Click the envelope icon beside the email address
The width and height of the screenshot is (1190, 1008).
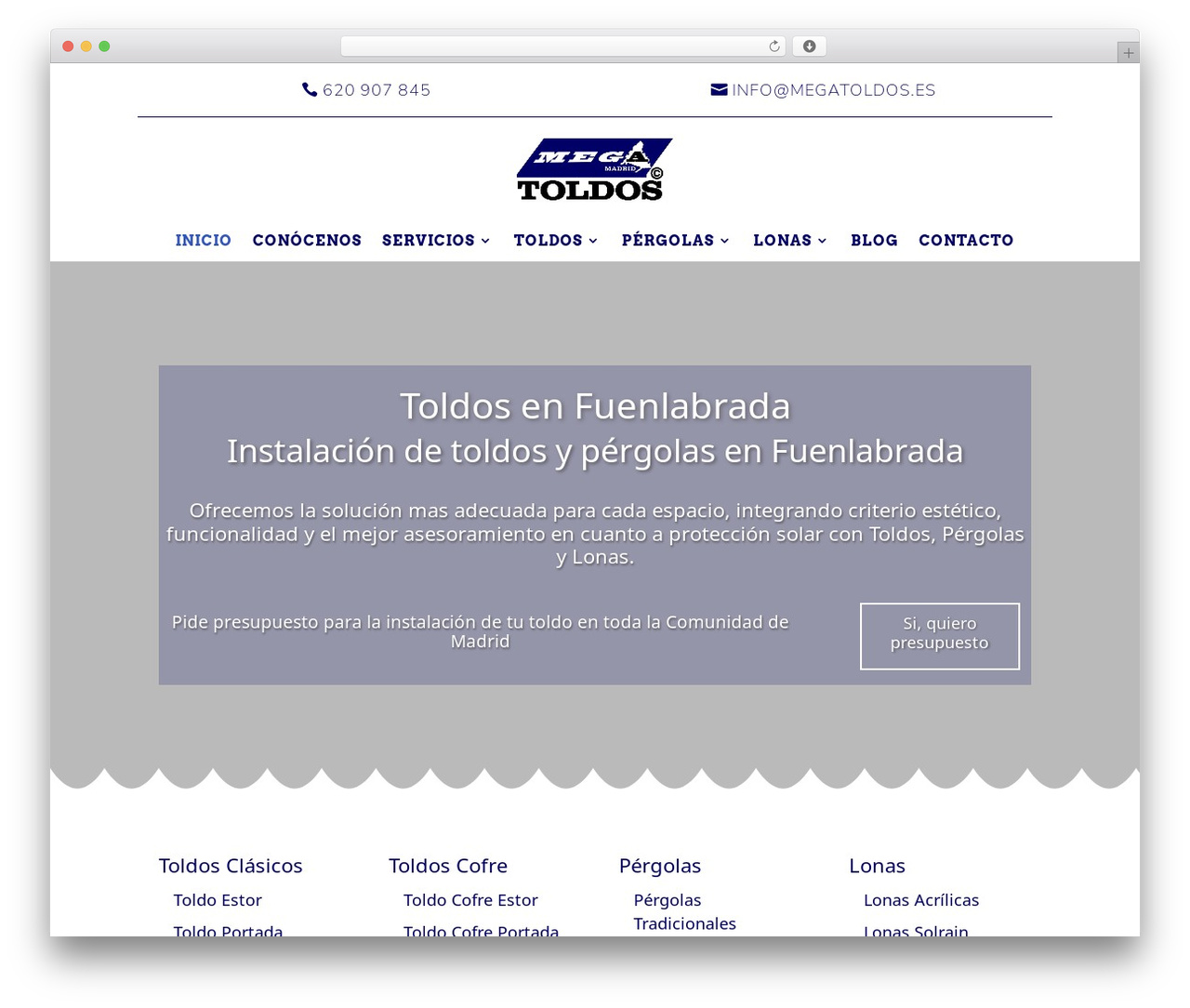(x=719, y=89)
